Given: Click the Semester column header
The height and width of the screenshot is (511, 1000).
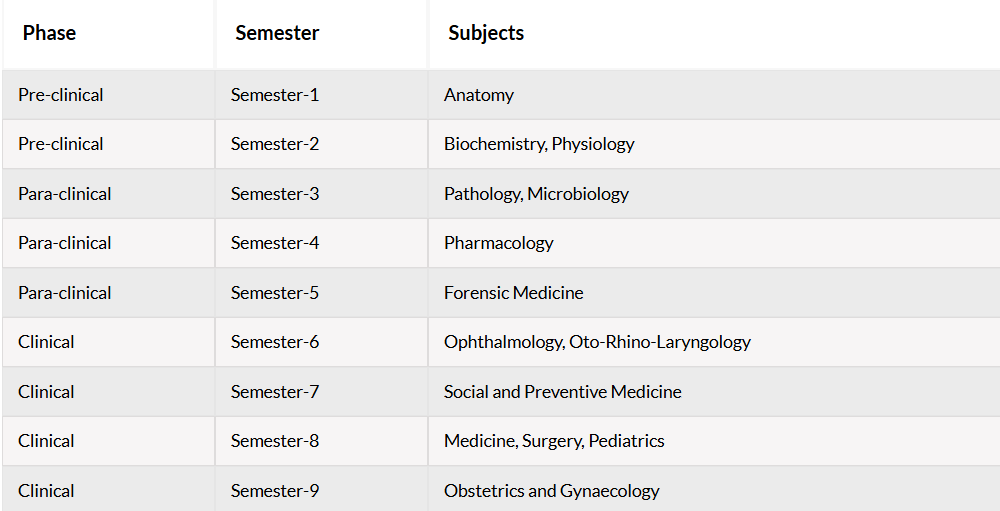Looking at the screenshot, I should click(321, 33).
